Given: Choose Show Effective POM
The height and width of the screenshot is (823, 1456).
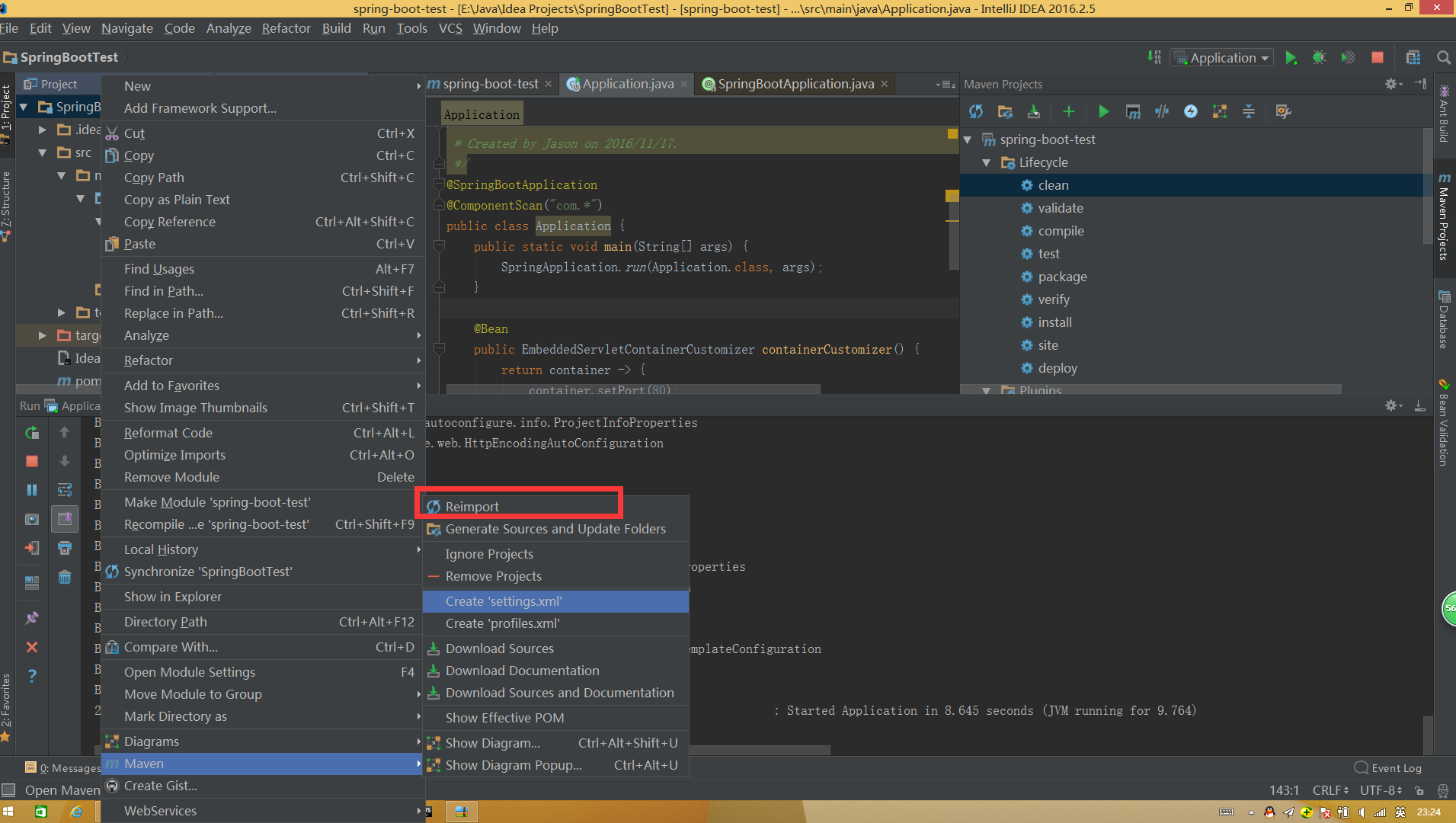Looking at the screenshot, I should point(556,718).
